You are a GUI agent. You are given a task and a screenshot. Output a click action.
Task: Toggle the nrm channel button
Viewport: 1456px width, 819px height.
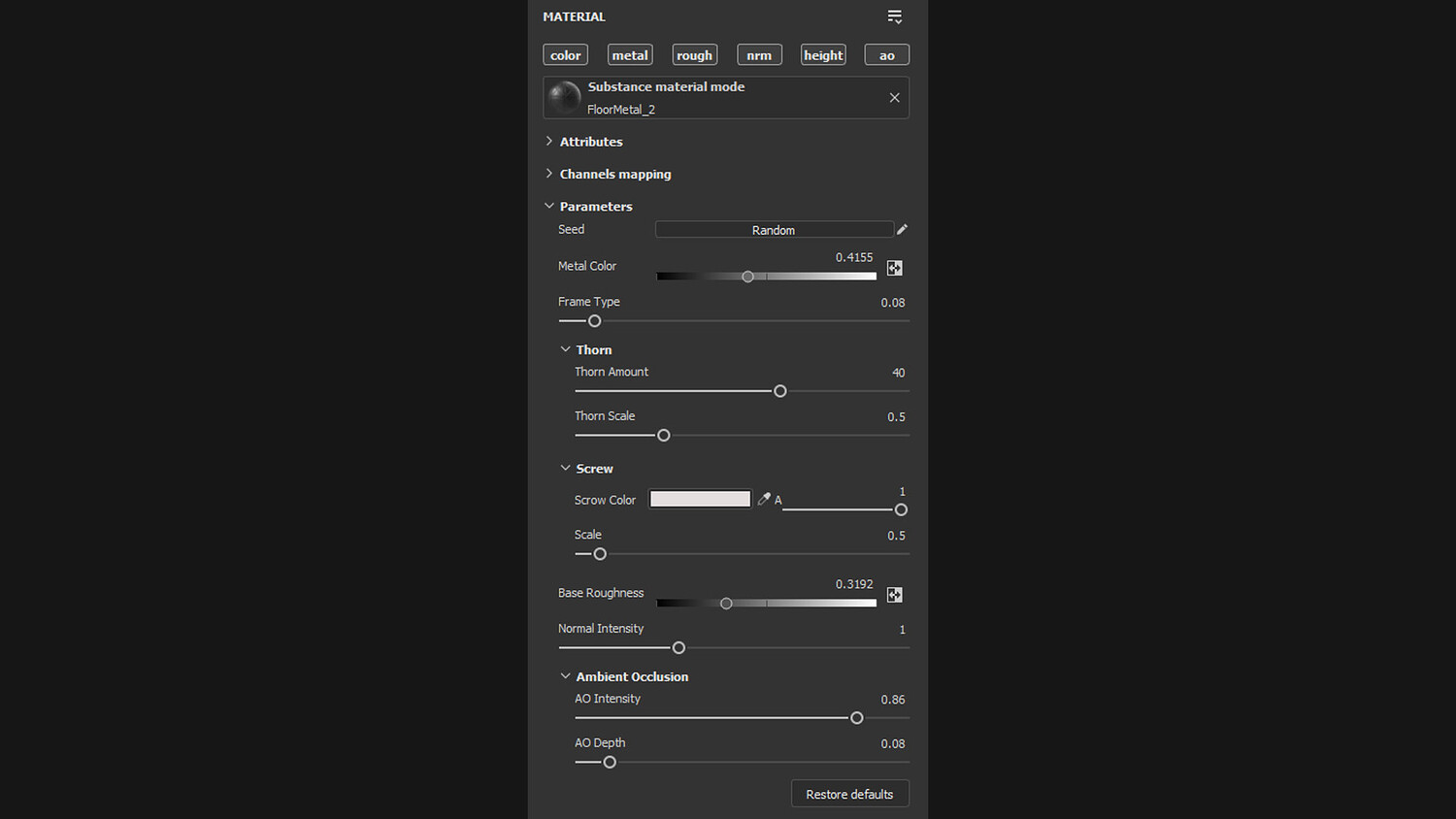coord(759,55)
